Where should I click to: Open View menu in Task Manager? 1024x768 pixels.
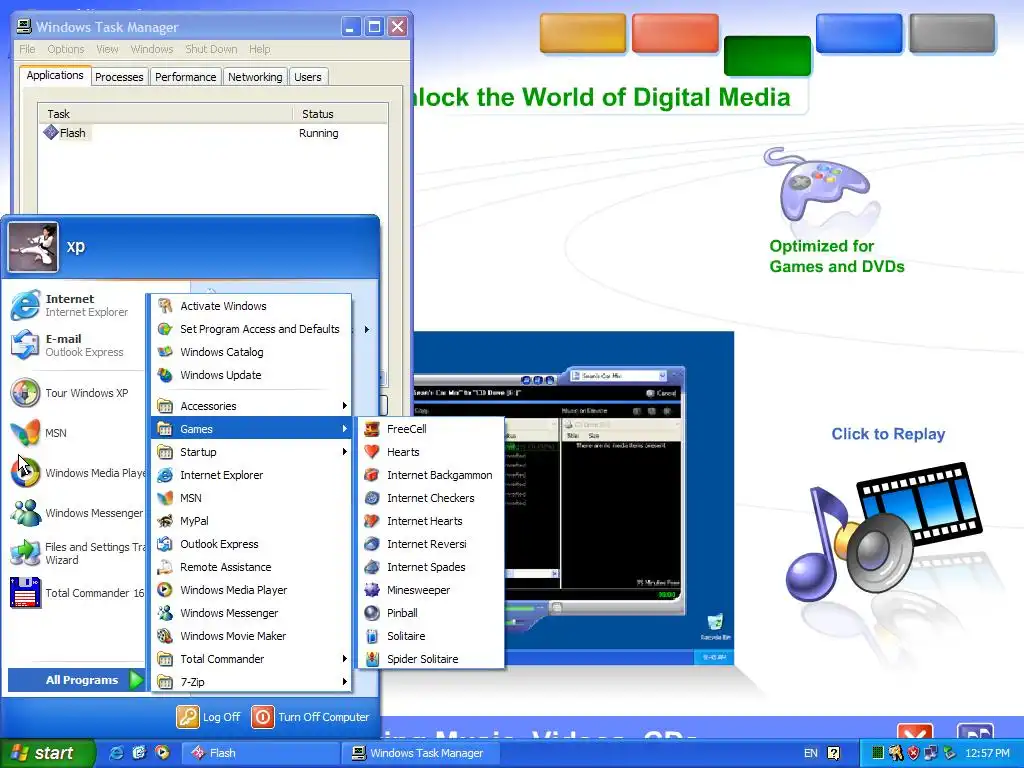tap(107, 49)
